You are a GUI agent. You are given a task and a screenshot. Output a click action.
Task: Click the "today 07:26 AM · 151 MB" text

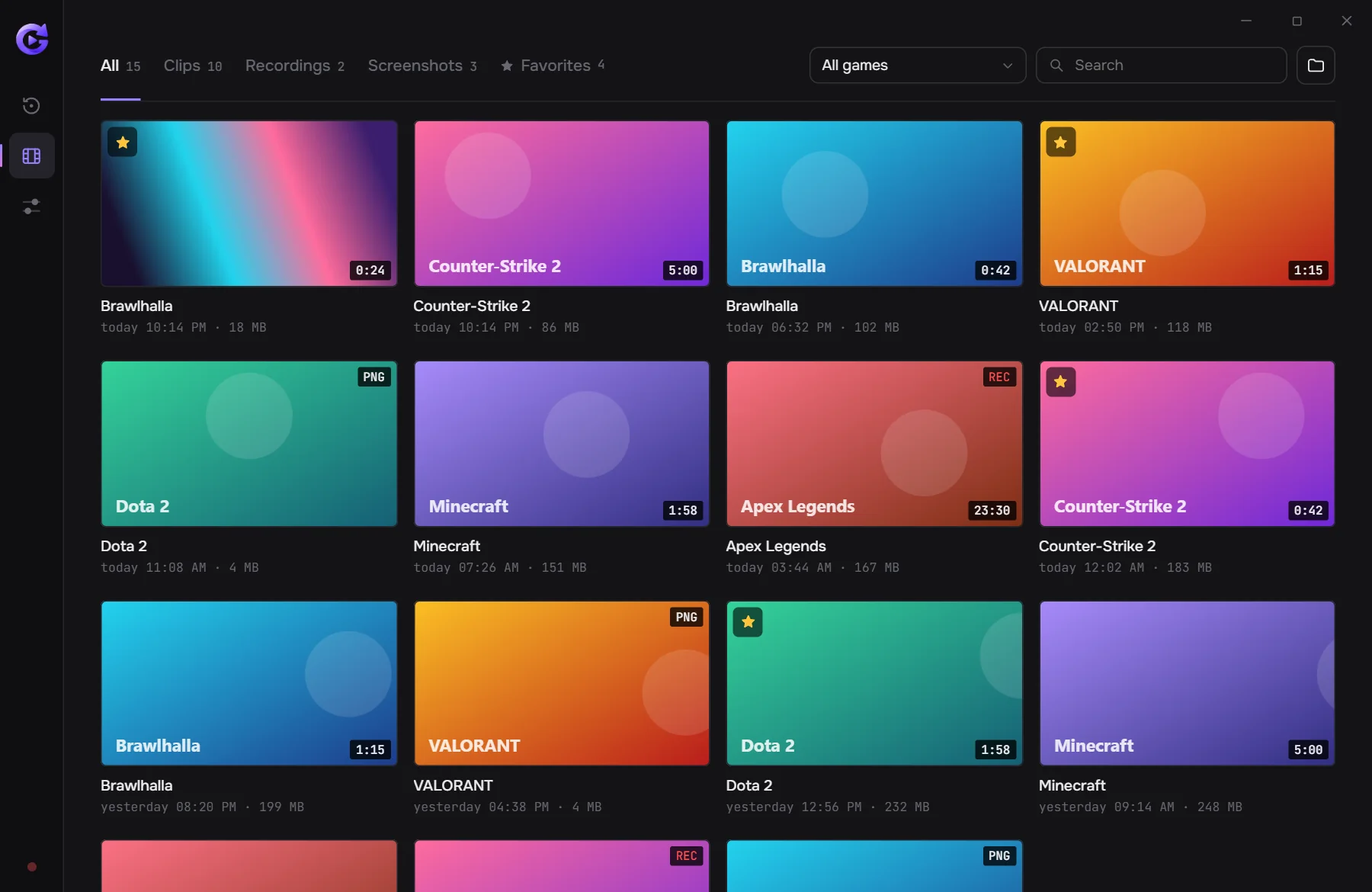(x=500, y=567)
